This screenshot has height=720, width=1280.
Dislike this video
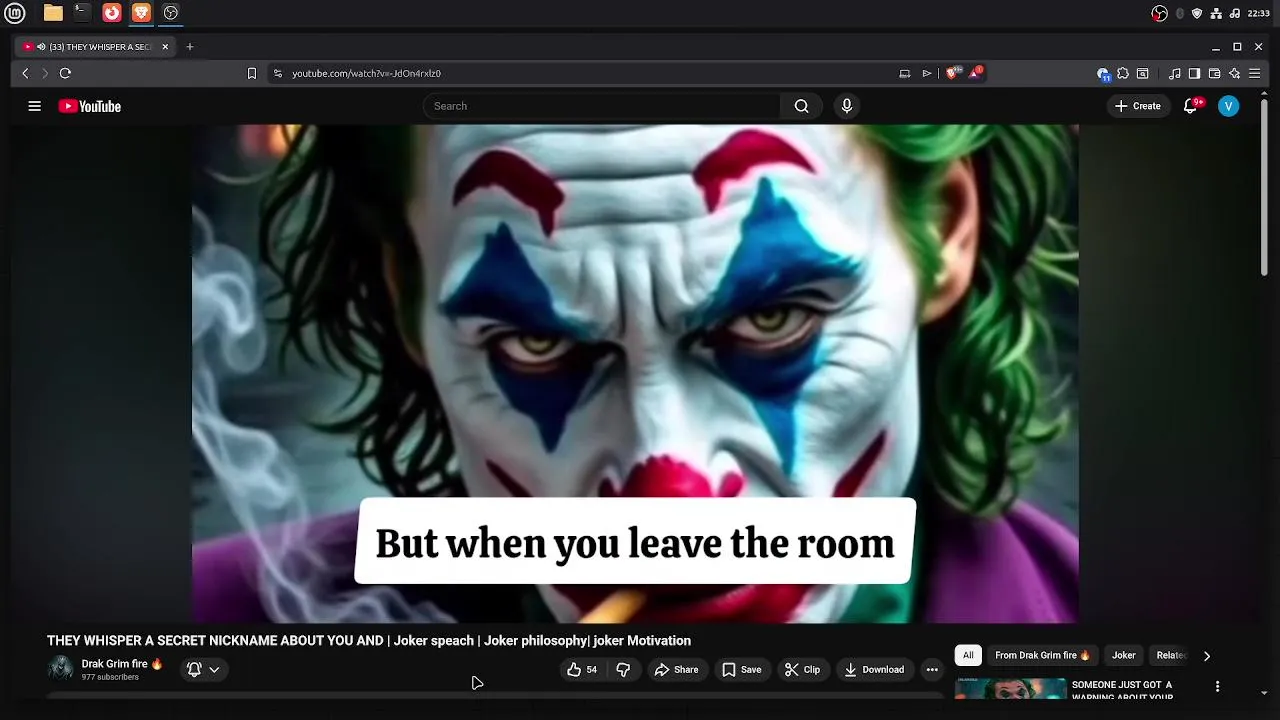point(623,670)
